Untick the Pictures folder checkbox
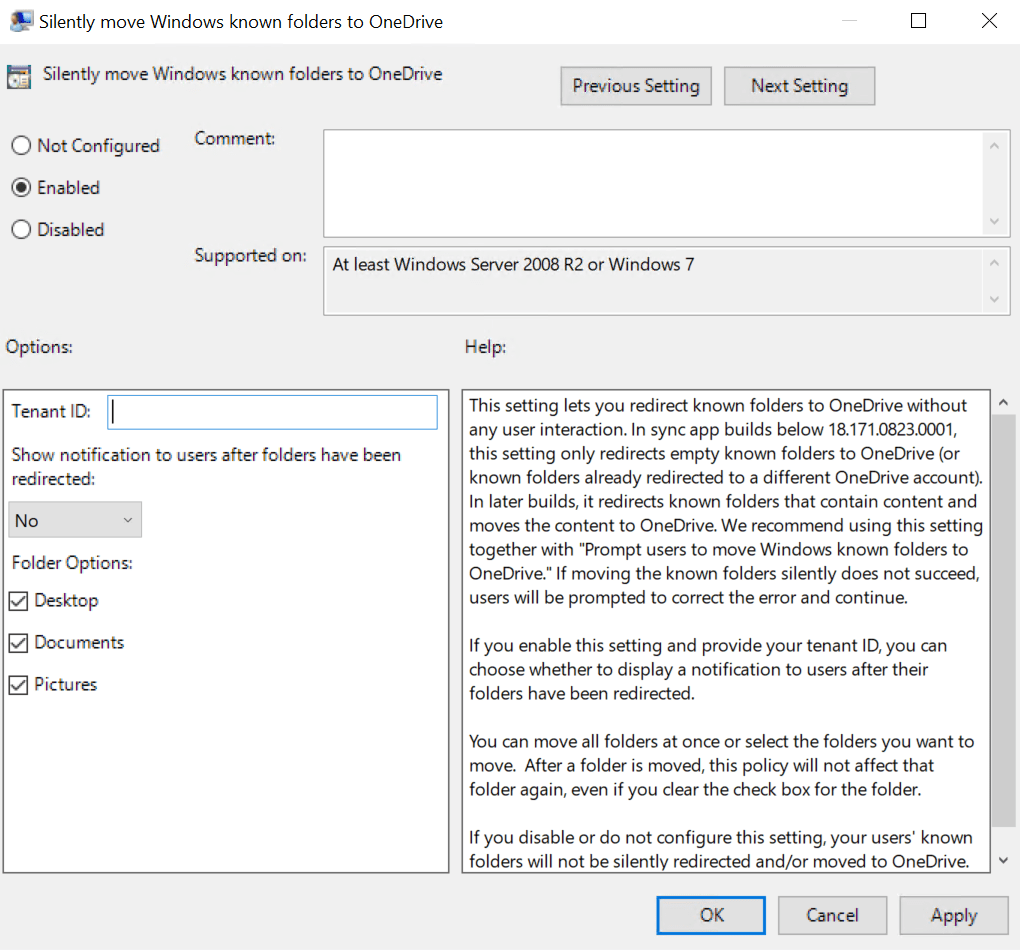This screenshot has width=1020, height=950. tap(18, 685)
